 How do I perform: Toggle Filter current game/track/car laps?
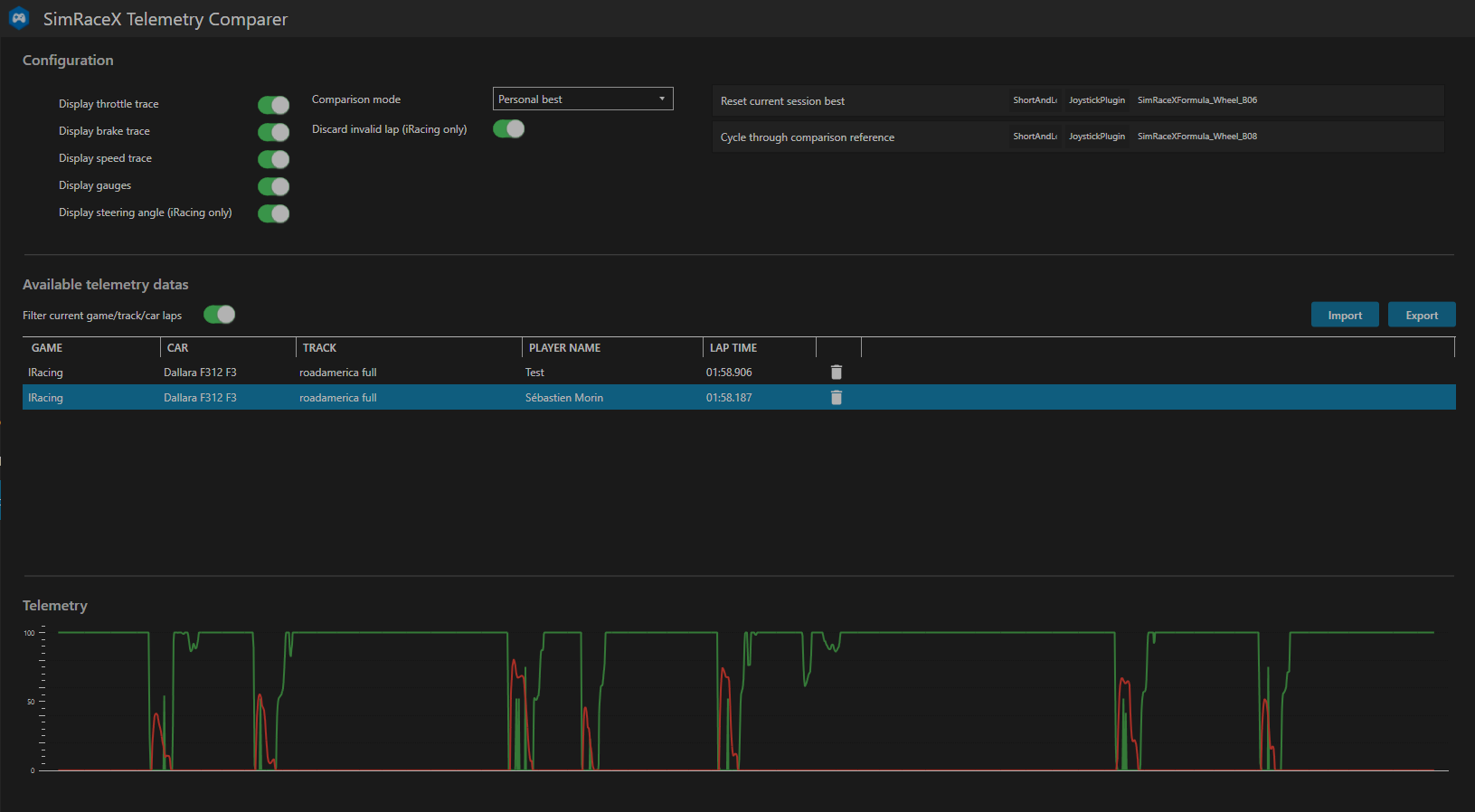tap(219, 314)
